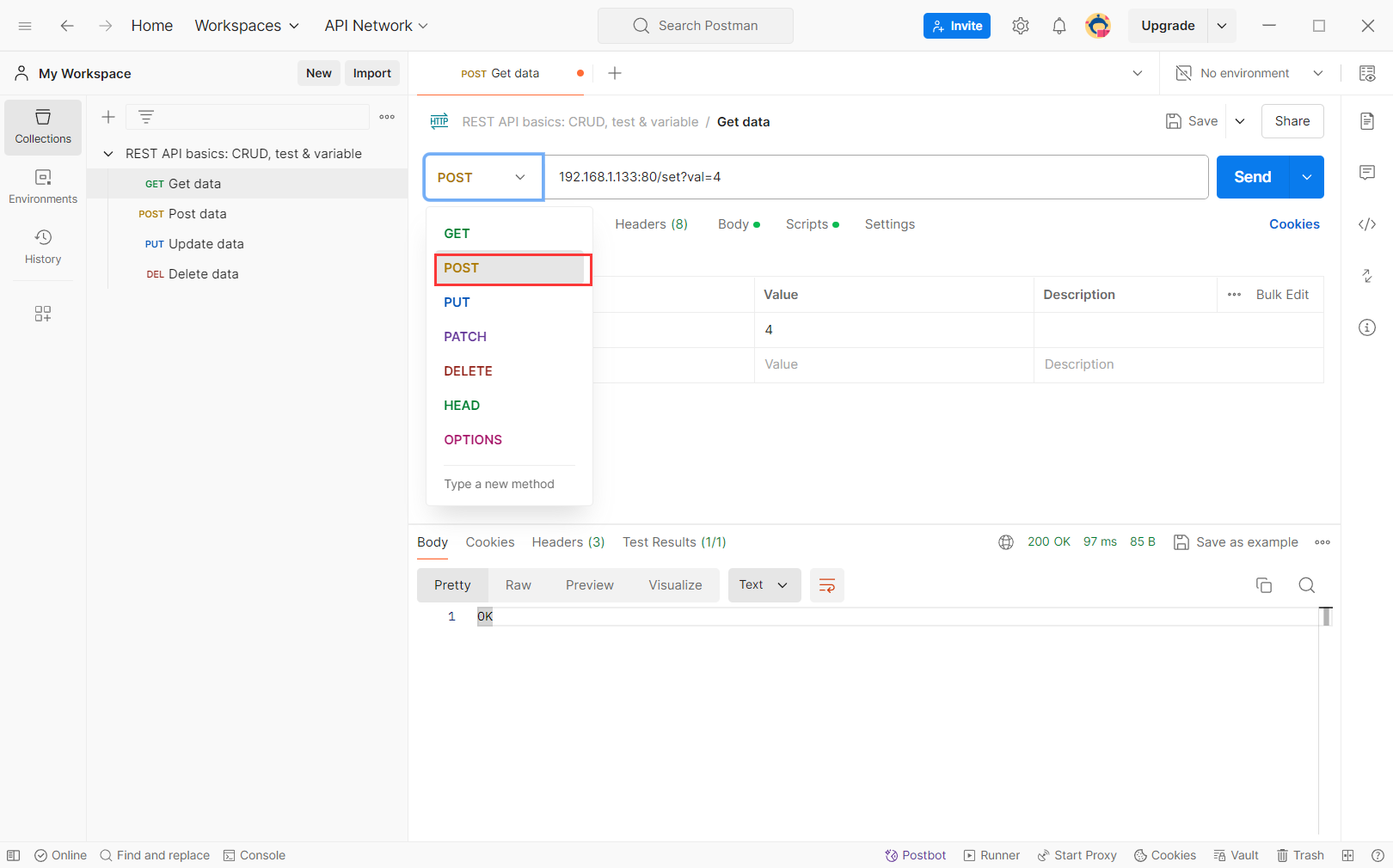Image resolution: width=1393 pixels, height=868 pixels.
Task: Click the Send button
Action: click(x=1253, y=177)
